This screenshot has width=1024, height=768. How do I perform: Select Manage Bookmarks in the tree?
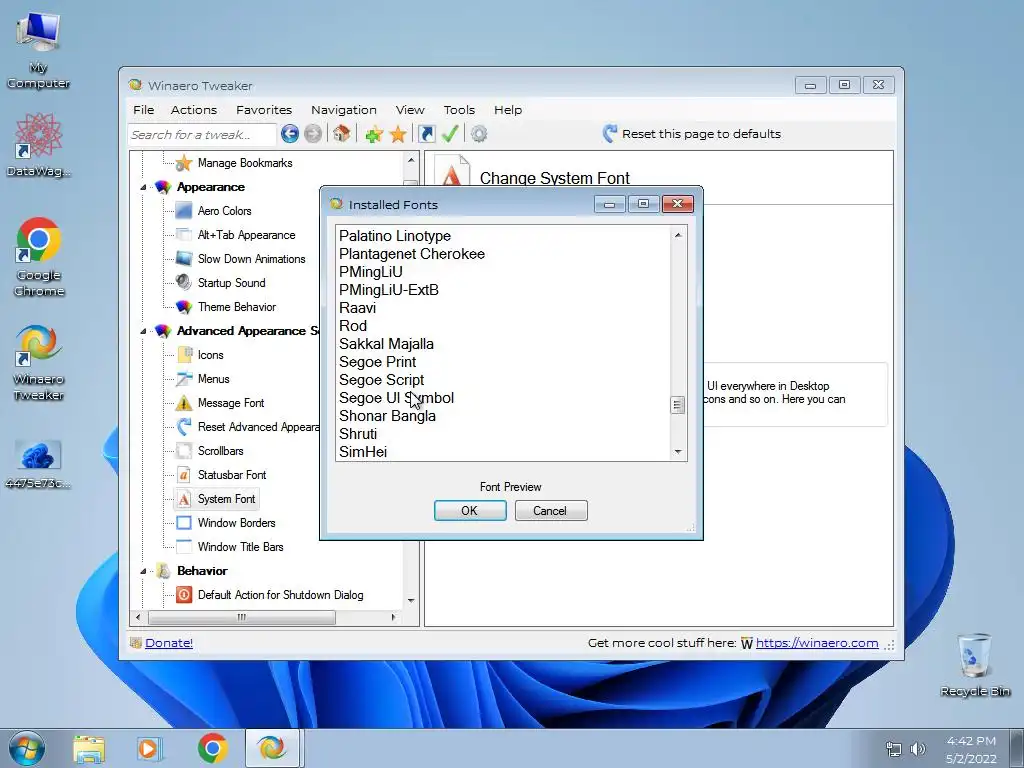coord(245,163)
